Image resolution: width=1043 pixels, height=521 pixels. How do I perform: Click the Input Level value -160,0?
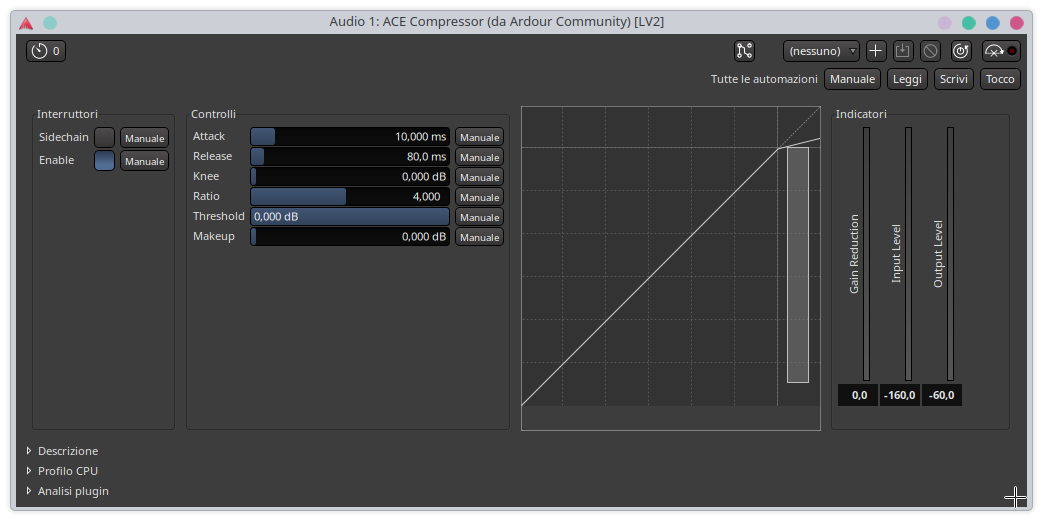(900, 395)
